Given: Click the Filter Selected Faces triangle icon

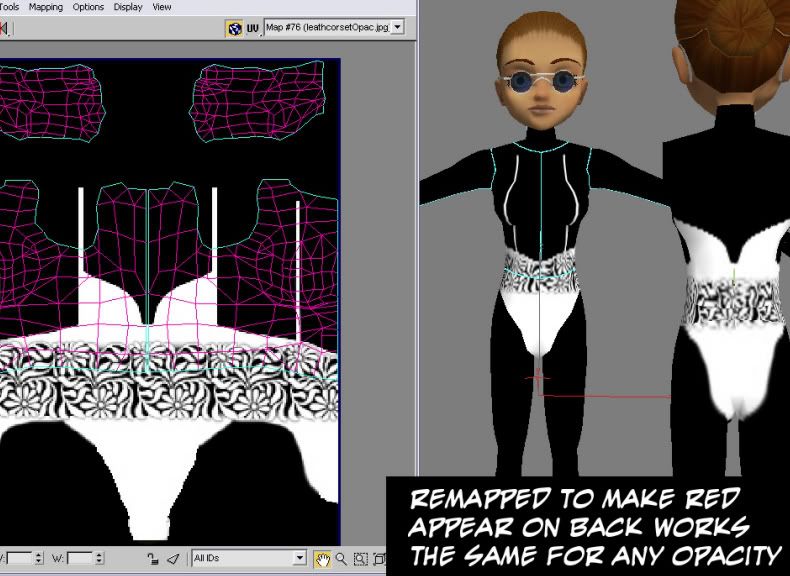Looking at the screenshot, I should point(173,559).
